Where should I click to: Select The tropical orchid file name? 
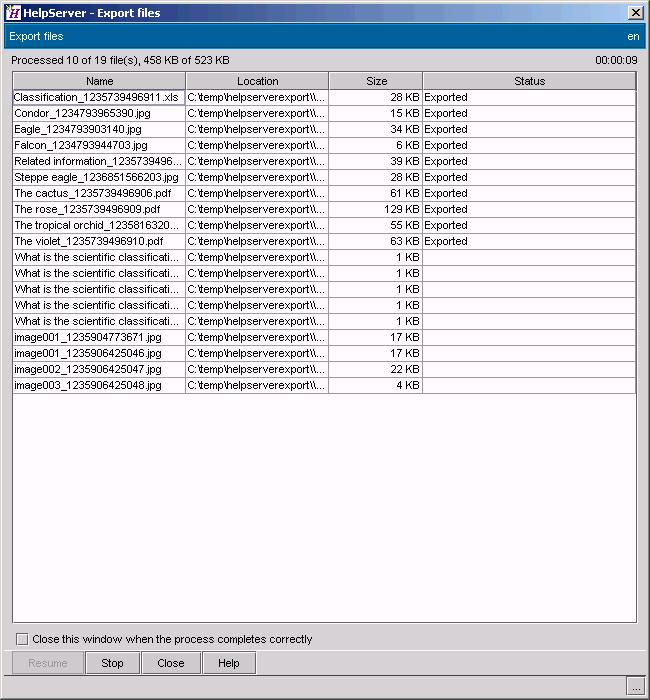[x=96, y=226]
